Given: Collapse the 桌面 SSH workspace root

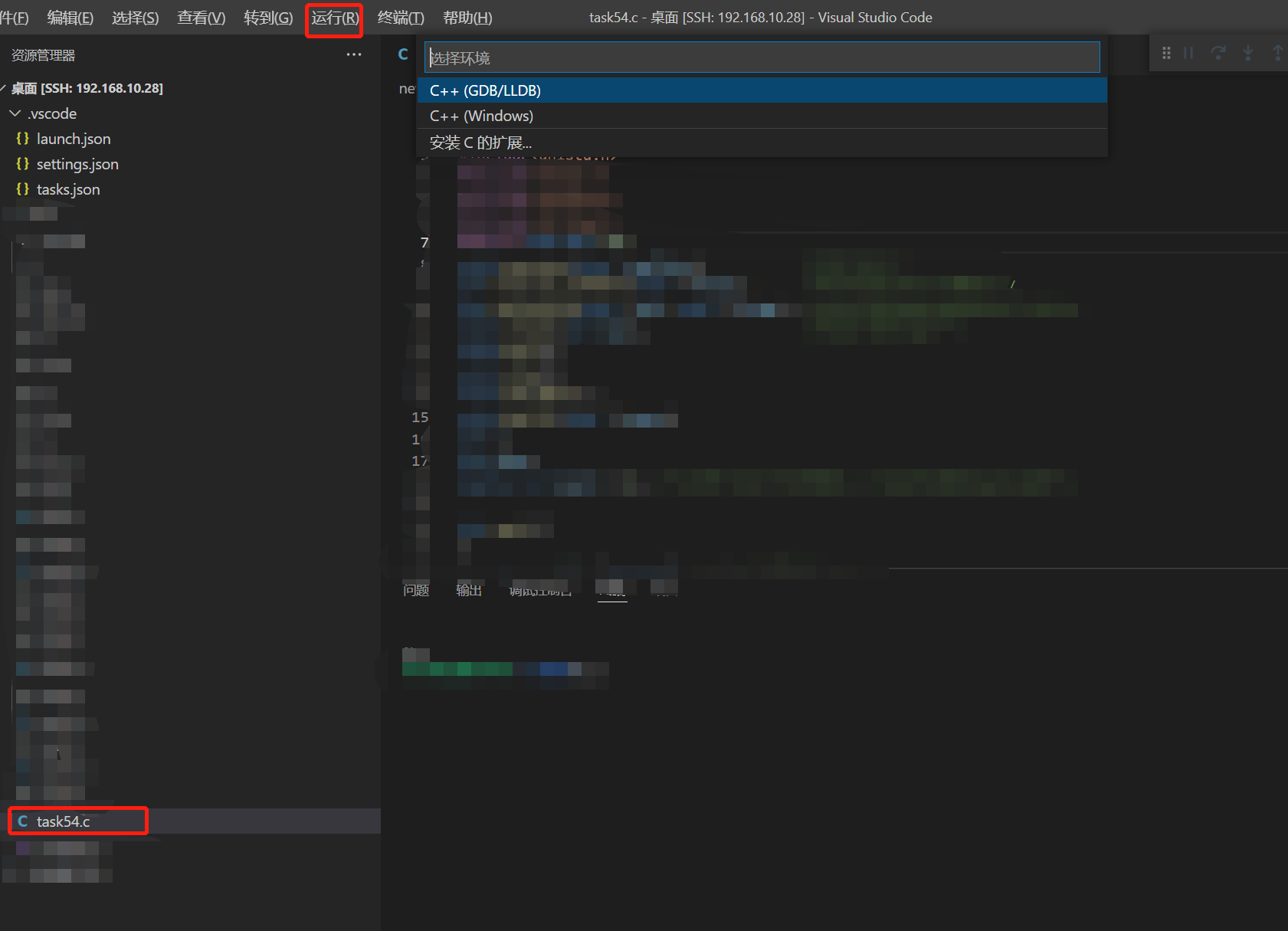Looking at the screenshot, I should [x=4, y=88].
